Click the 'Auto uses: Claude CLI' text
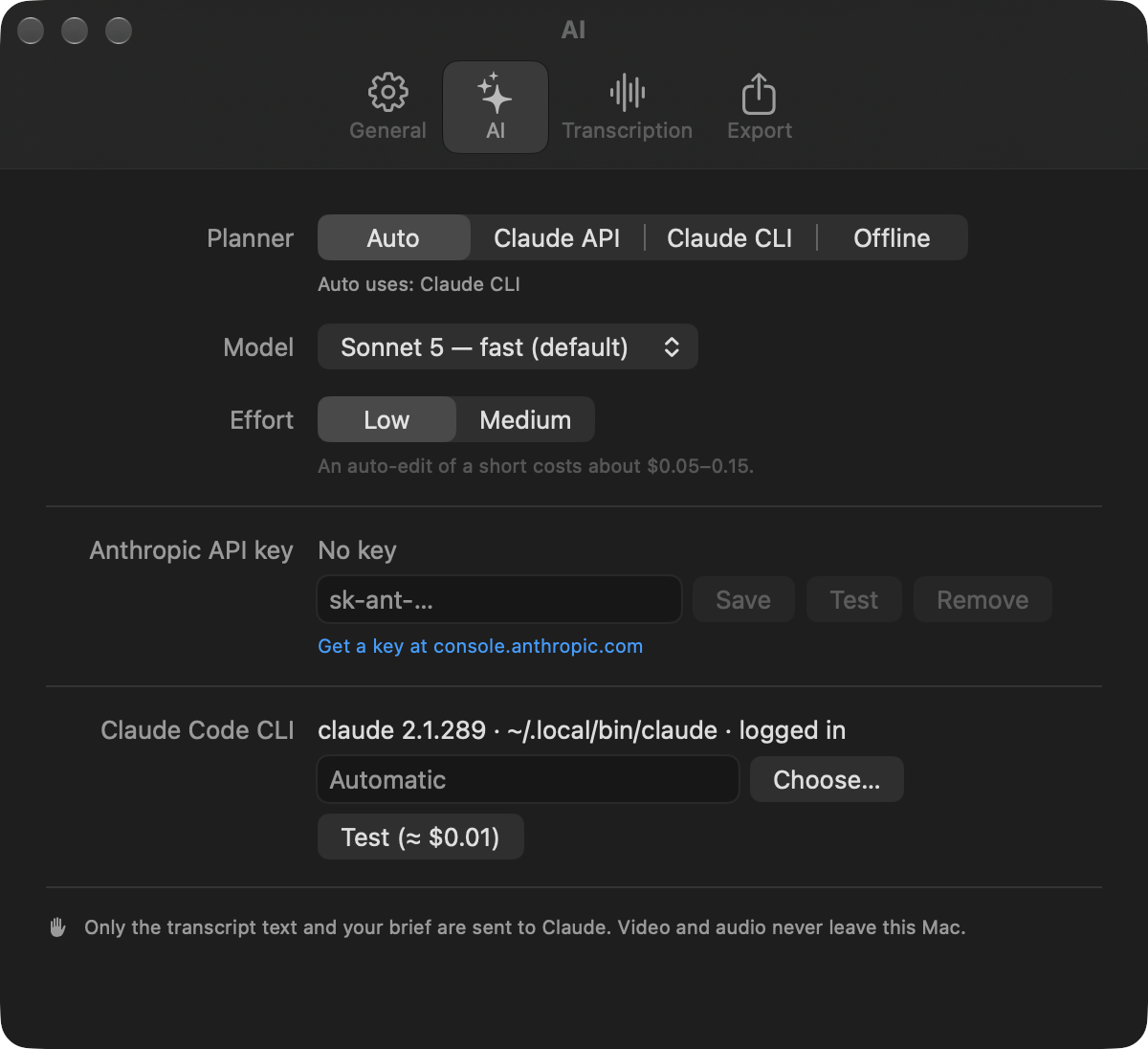1148x1049 pixels. (x=419, y=284)
